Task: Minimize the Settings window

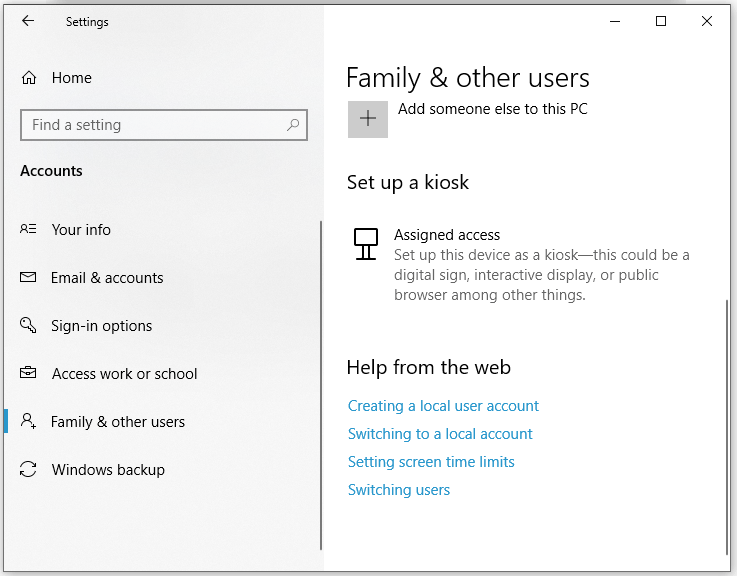Action: pyautogui.click(x=615, y=21)
